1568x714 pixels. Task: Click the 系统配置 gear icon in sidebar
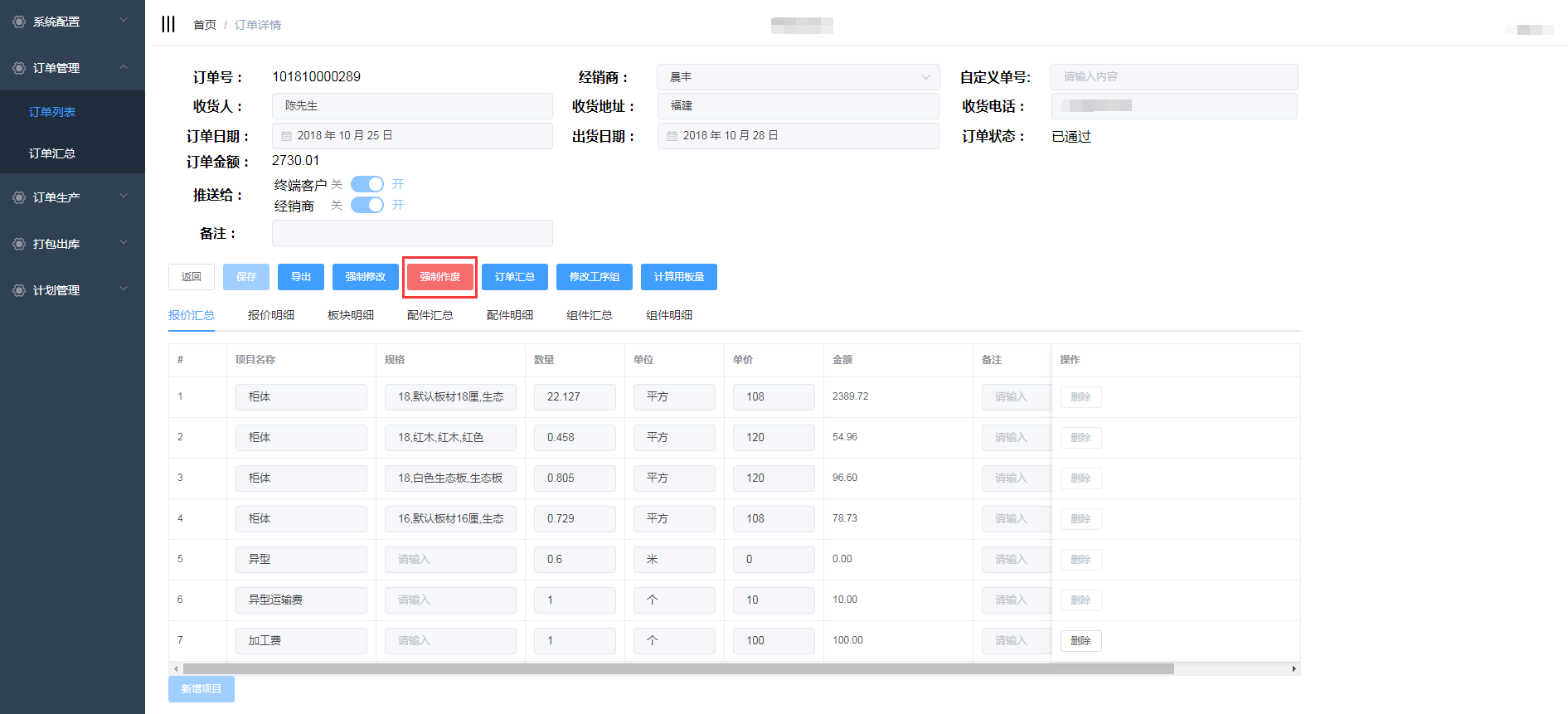click(x=18, y=22)
